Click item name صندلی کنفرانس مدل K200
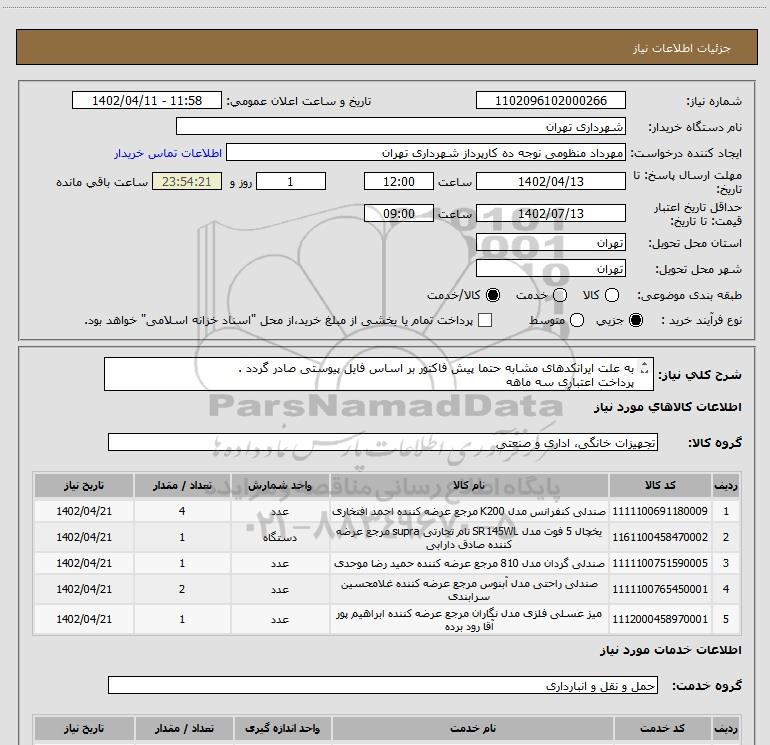The image size is (770, 745). (469, 511)
